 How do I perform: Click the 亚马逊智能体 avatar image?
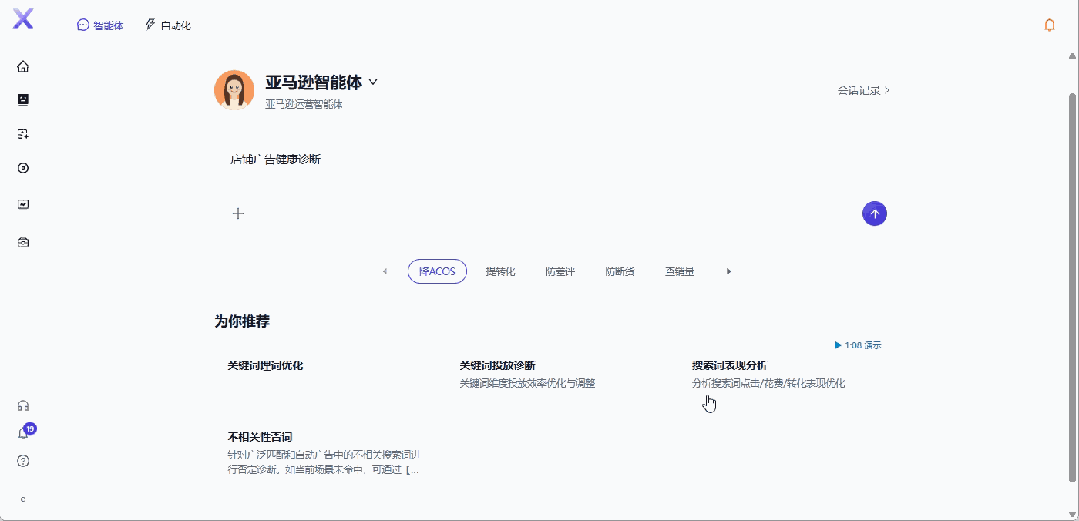point(234,89)
